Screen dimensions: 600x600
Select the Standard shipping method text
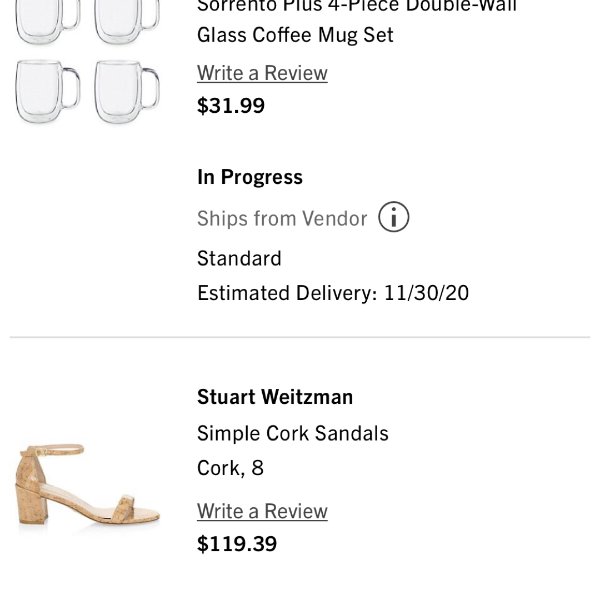pyautogui.click(x=239, y=258)
